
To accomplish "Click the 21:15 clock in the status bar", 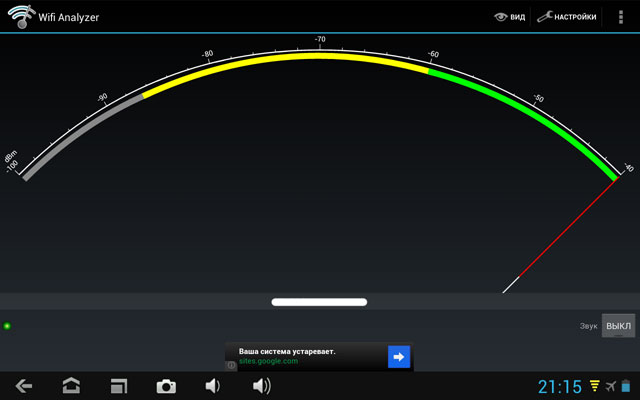I will (x=560, y=387).
